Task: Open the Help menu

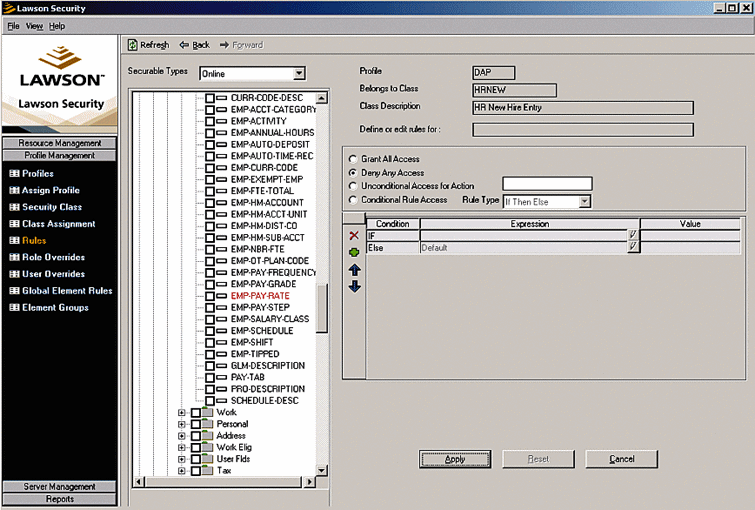Action: (57, 26)
